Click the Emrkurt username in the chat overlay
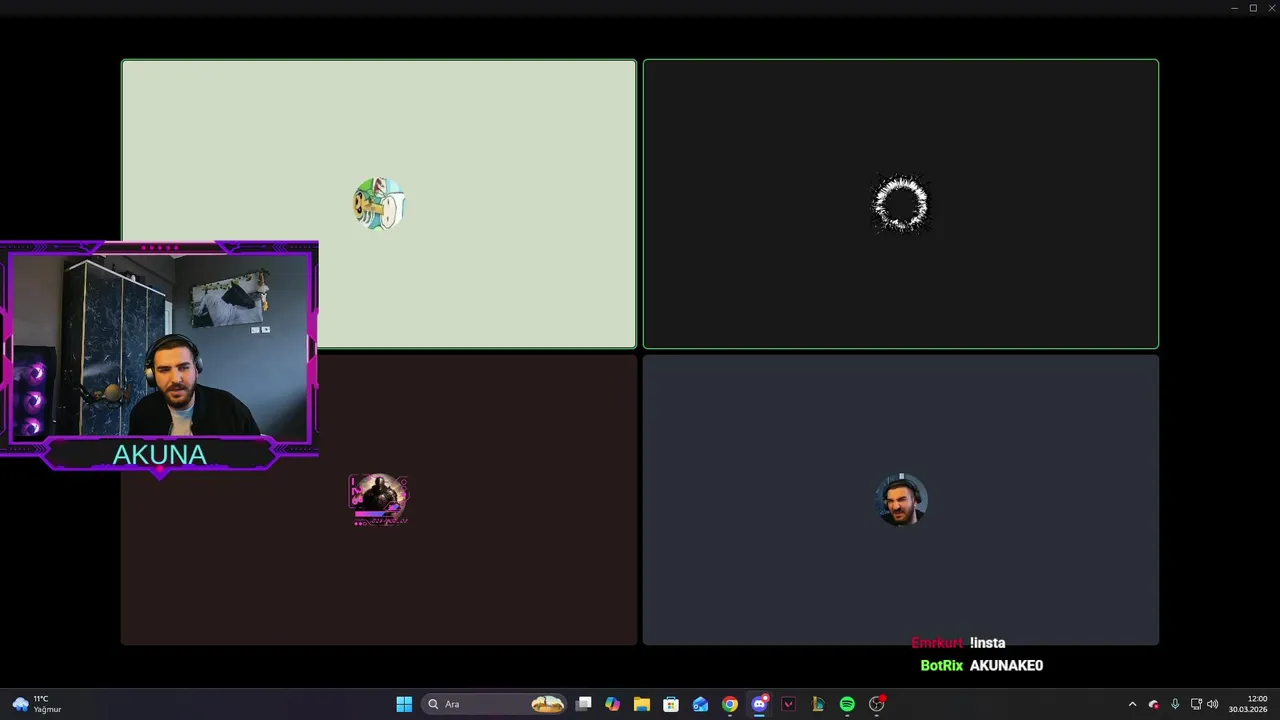The width and height of the screenshot is (1280, 720). [937, 643]
